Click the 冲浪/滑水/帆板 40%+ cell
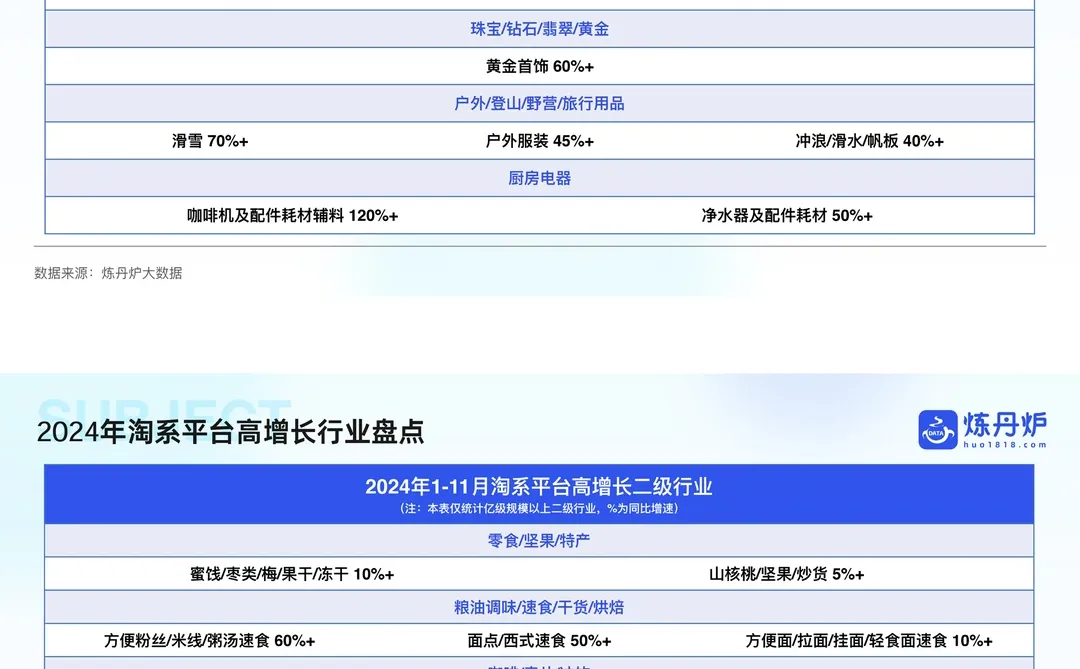 click(869, 141)
